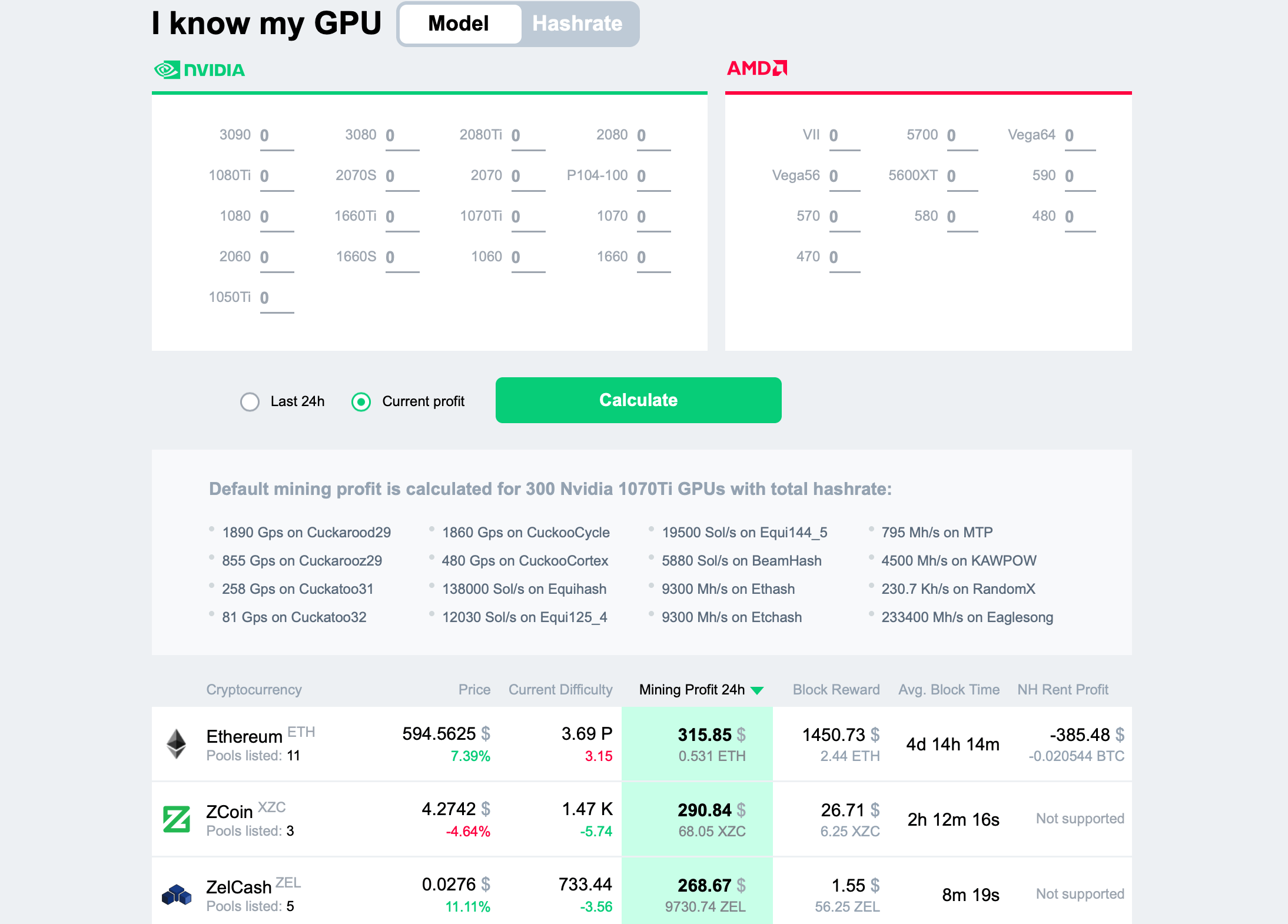The width and height of the screenshot is (1288, 924).
Task: Click the ZCoin cryptocurrency icon
Action: tap(171, 818)
